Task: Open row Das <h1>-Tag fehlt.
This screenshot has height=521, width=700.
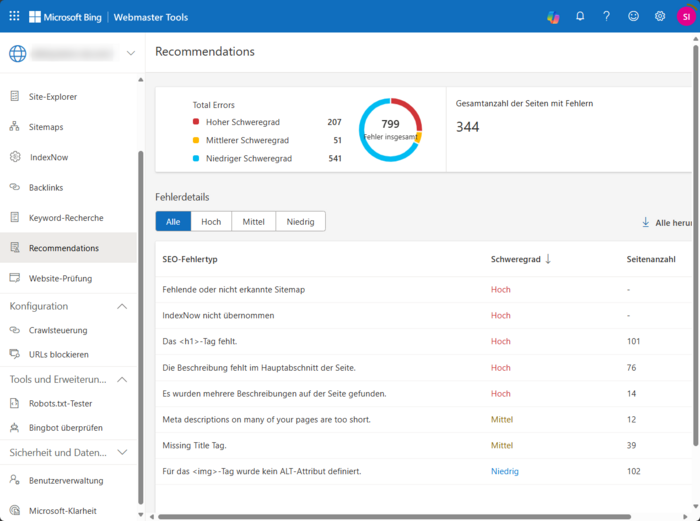Action: click(423, 341)
